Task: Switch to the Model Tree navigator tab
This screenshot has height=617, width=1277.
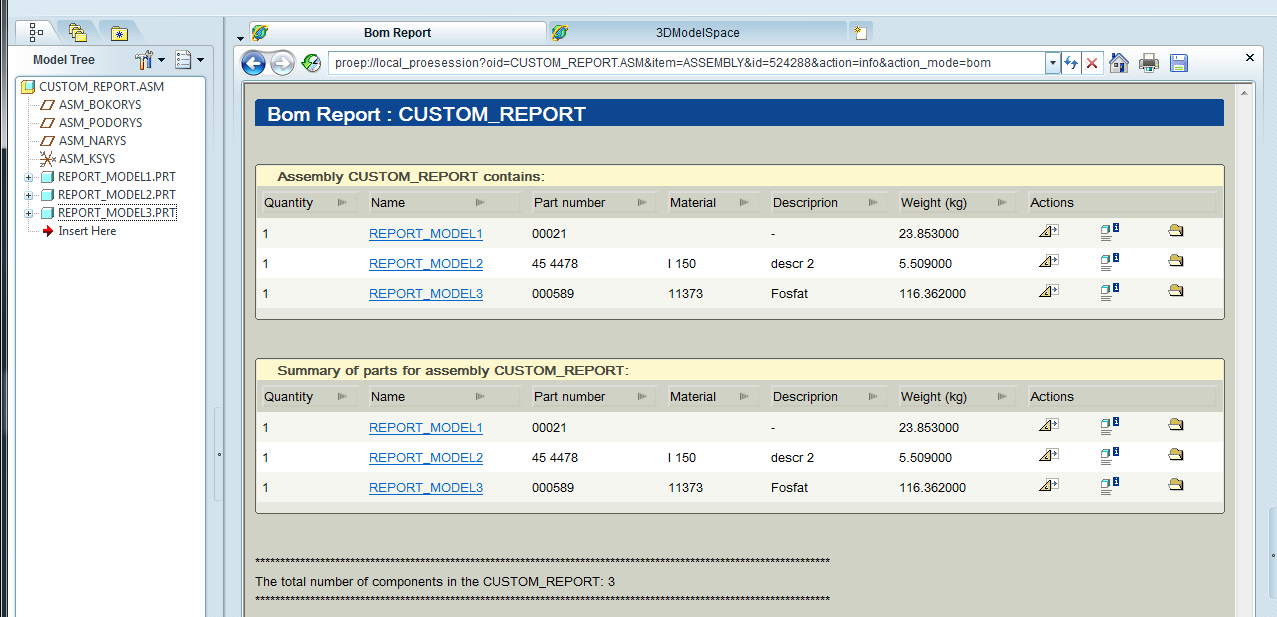Action: [x=35, y=32]
